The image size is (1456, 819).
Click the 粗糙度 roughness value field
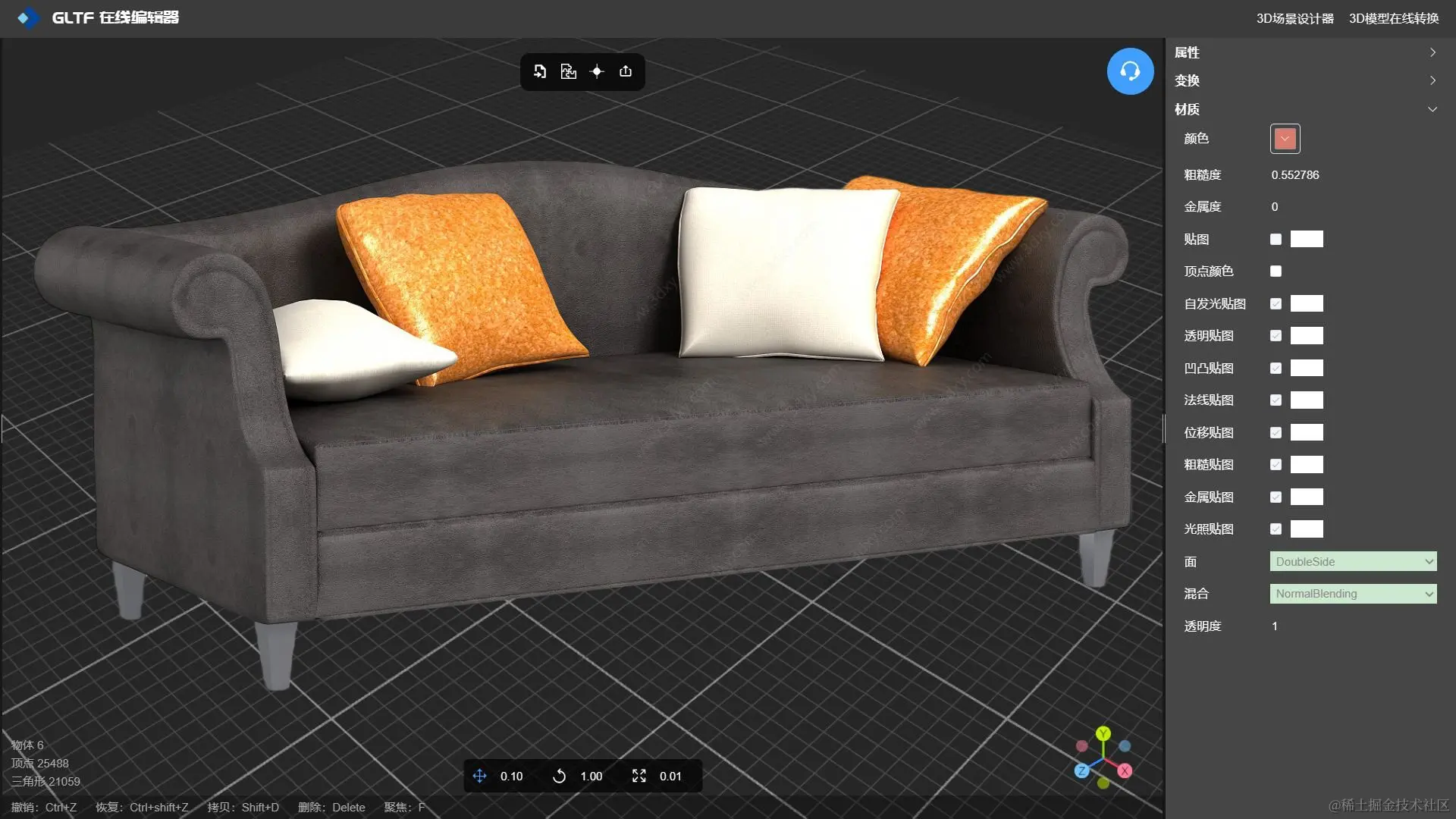[1295, 175]
